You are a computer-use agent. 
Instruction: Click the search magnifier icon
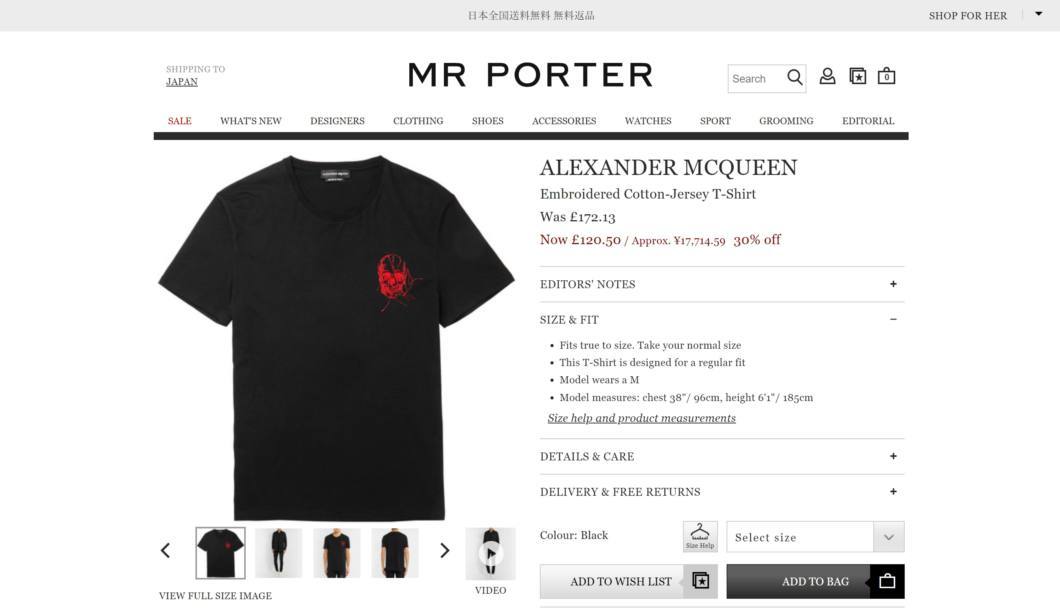pyautogui.click(x=795, y=78)
